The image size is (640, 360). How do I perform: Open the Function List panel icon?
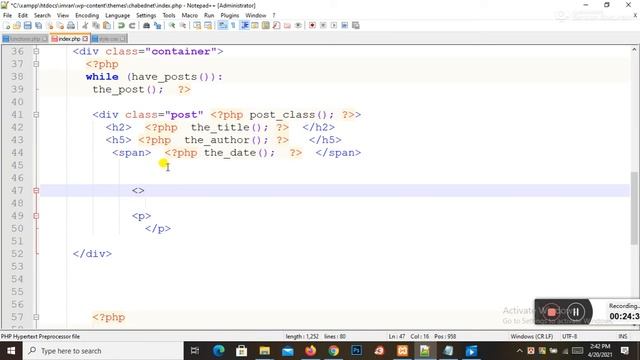(x=276, y=25)
